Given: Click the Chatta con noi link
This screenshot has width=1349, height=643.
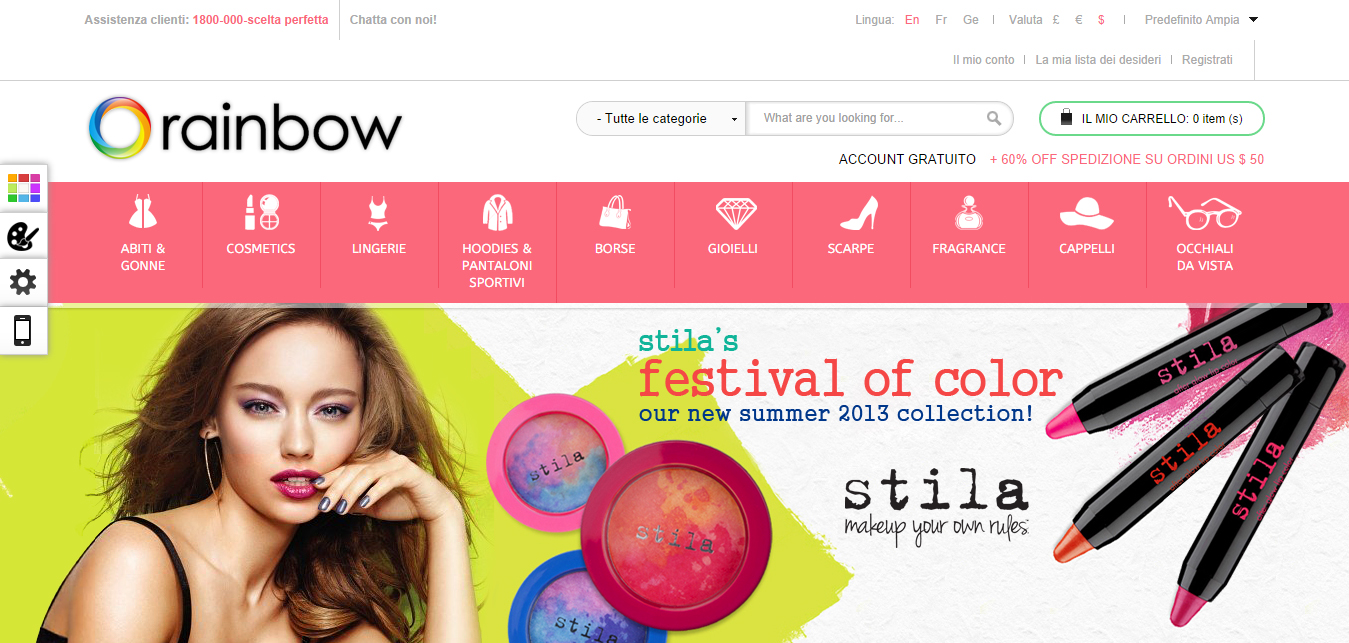Looking at the screenshot, I should pos(393,19).
